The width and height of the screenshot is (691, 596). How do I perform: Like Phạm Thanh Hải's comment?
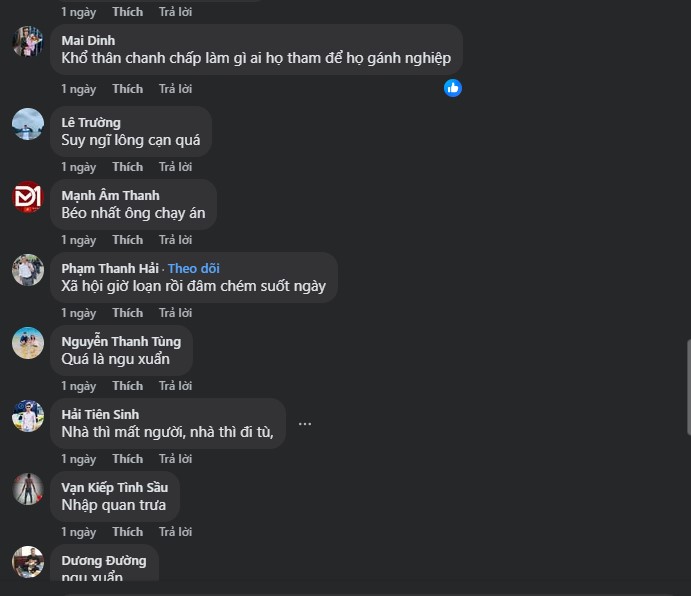127,313
